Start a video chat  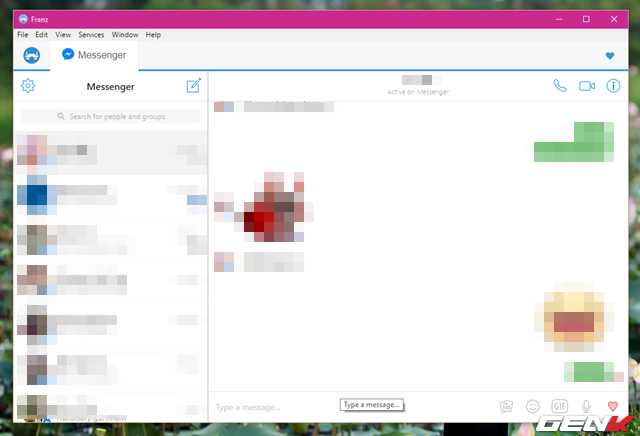click(x=587, y=86)
